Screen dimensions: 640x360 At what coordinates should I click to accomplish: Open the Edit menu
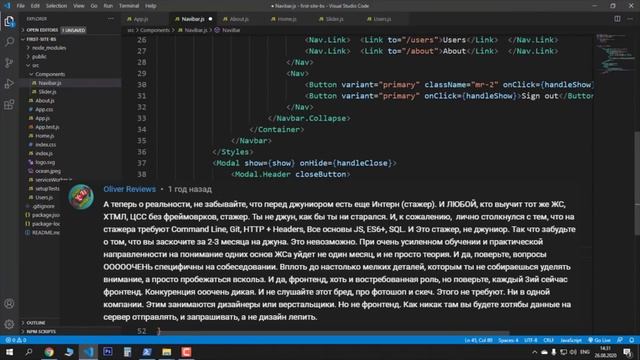(x=35, y=6)
